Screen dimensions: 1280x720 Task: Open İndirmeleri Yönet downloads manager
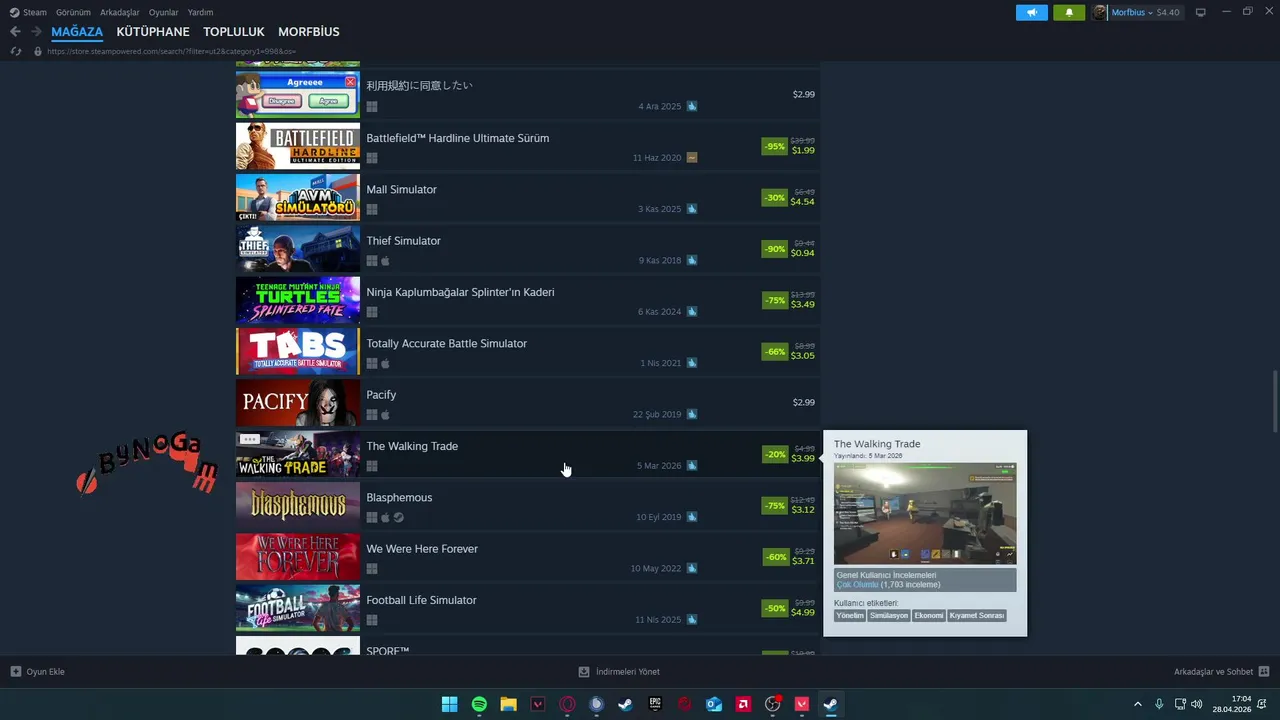point(619,672)
